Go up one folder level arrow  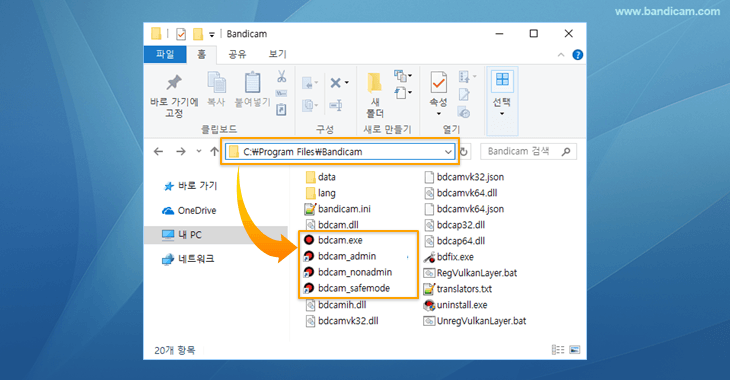(214, 151)
